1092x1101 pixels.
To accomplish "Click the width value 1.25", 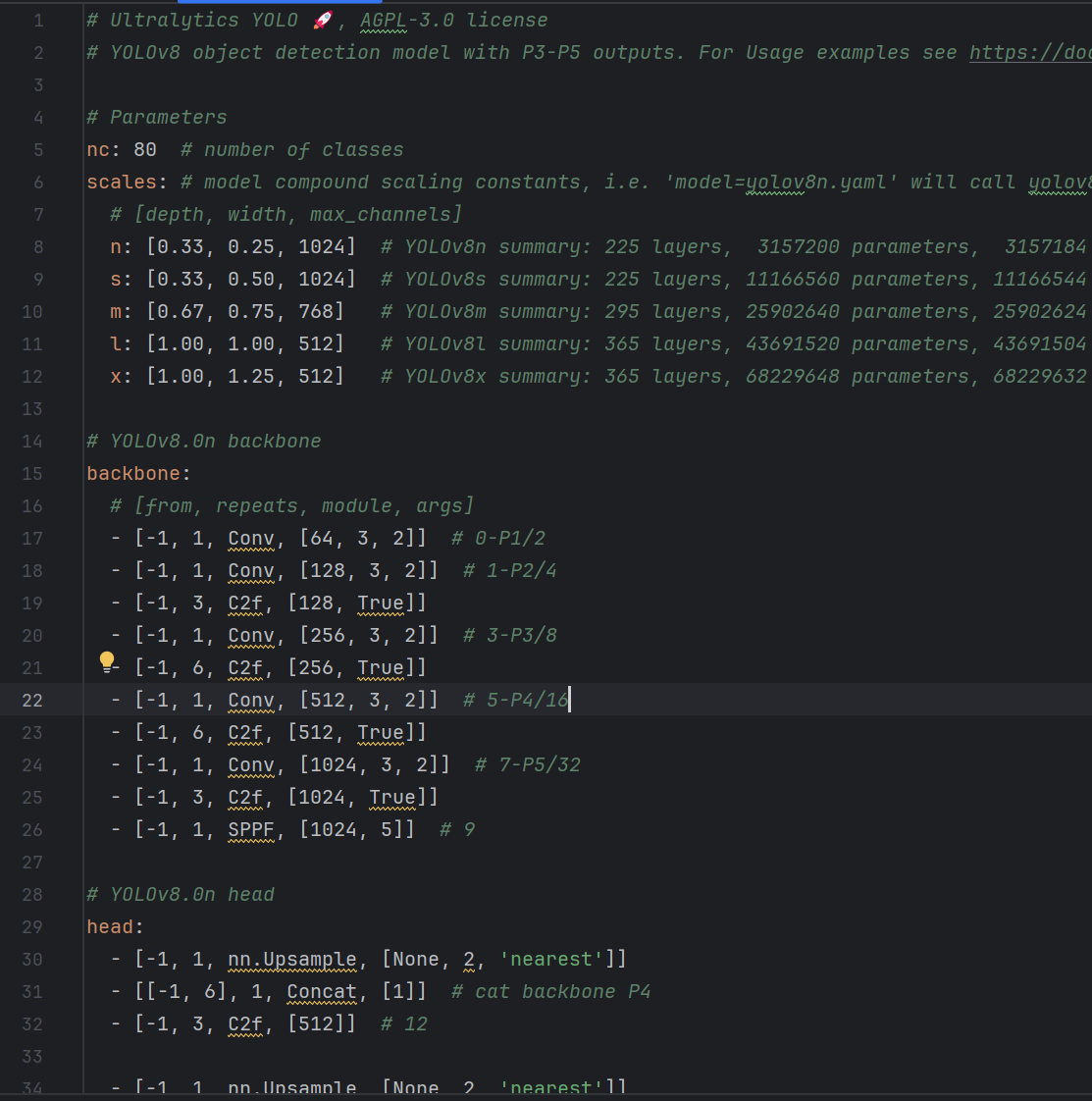I will coord(251,376).
